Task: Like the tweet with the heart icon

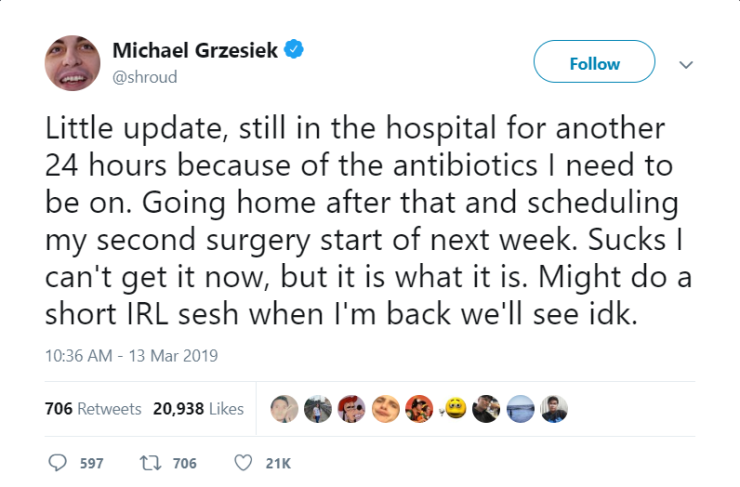Action: click(242, 463)
